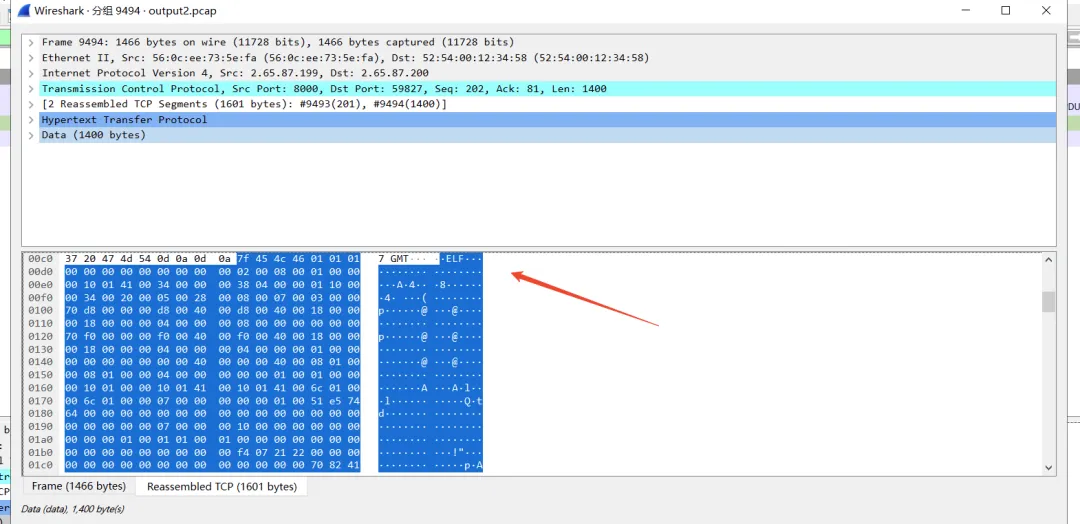
Task: Click the Wireshark shark fin title icon
Action: pyautogui.click(x=23, y=10)
